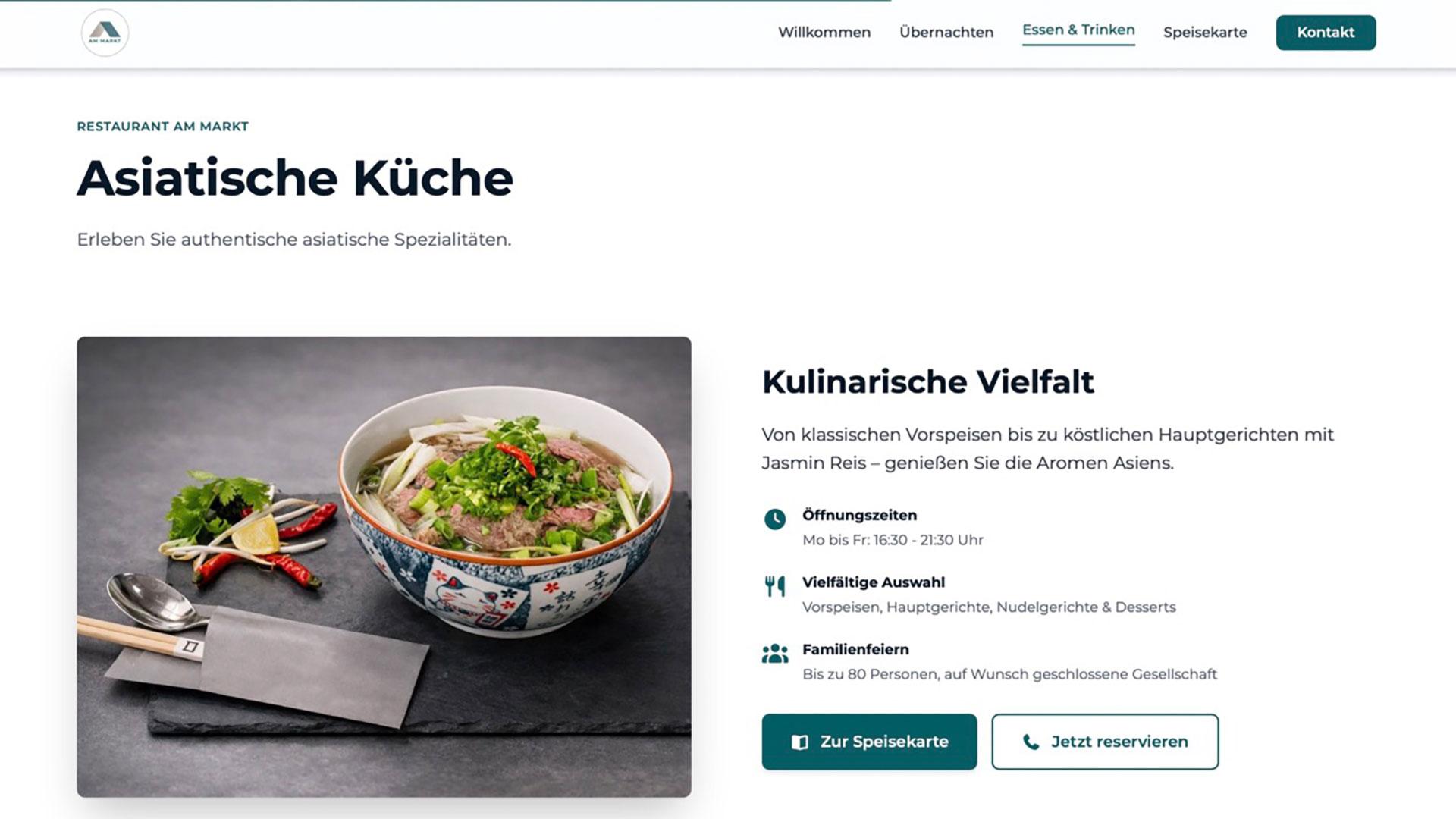
Task: Click the Restaurant Am Markt caption
Action: (163, 127)
